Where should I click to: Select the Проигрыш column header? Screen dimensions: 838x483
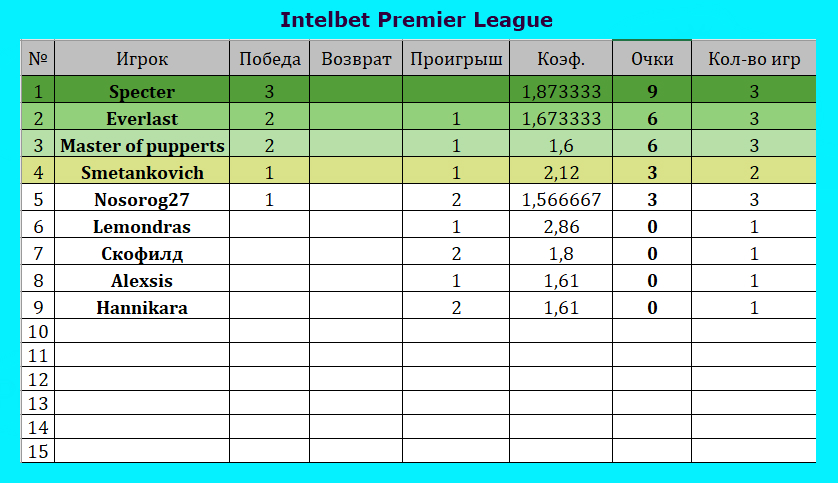click(x=456, y=58)
